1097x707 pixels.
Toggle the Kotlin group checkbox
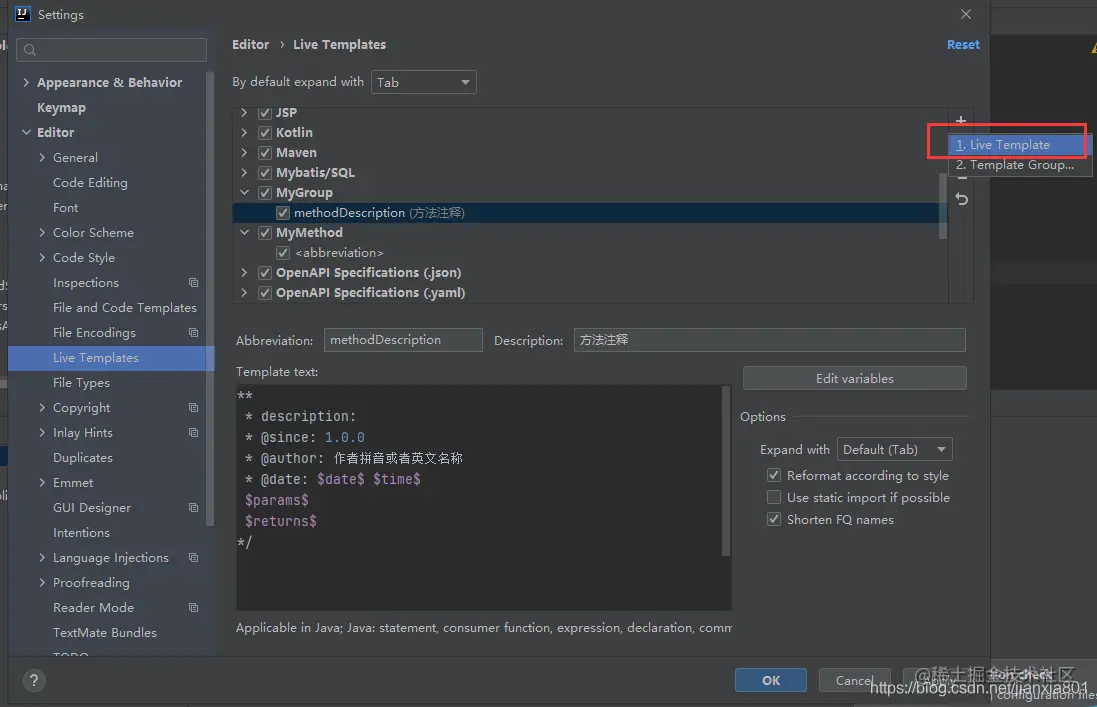pyautogui.click(x=264, y=133)
